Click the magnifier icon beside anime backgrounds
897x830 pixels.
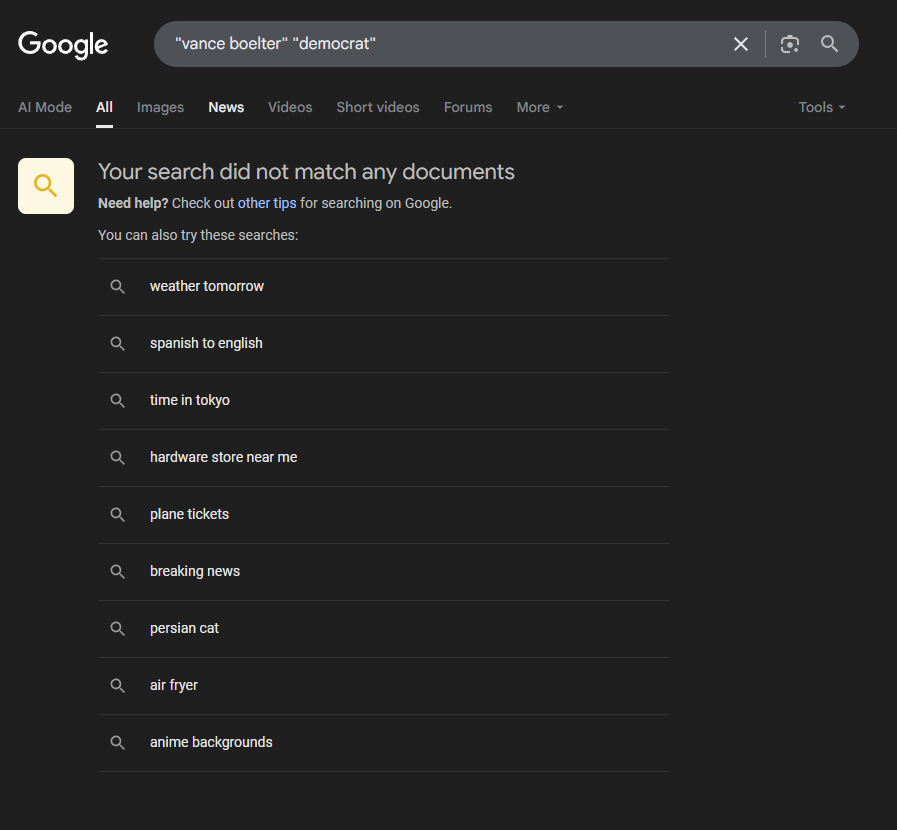117,742
